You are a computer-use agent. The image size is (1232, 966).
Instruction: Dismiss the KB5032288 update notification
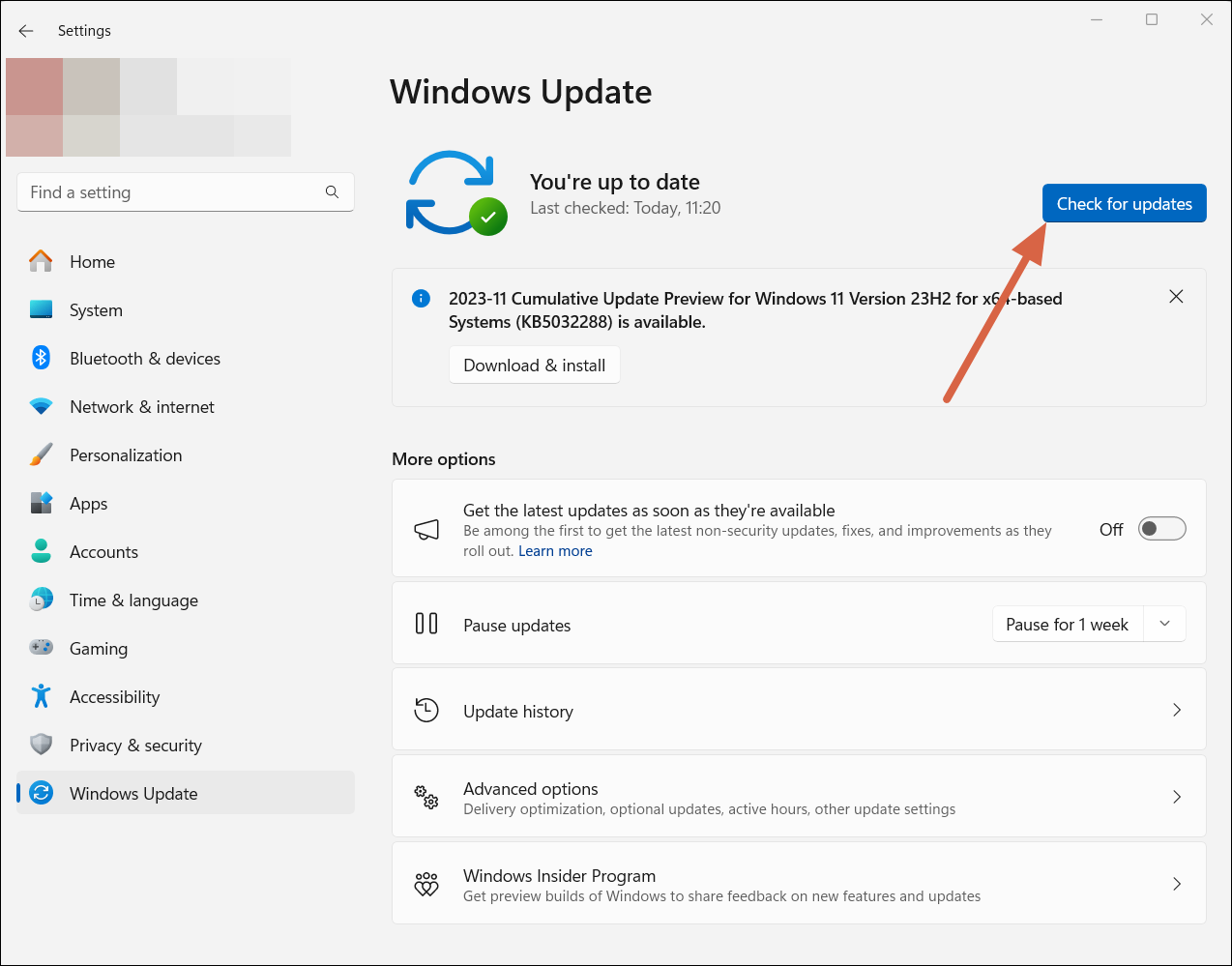click(1176, 296)
